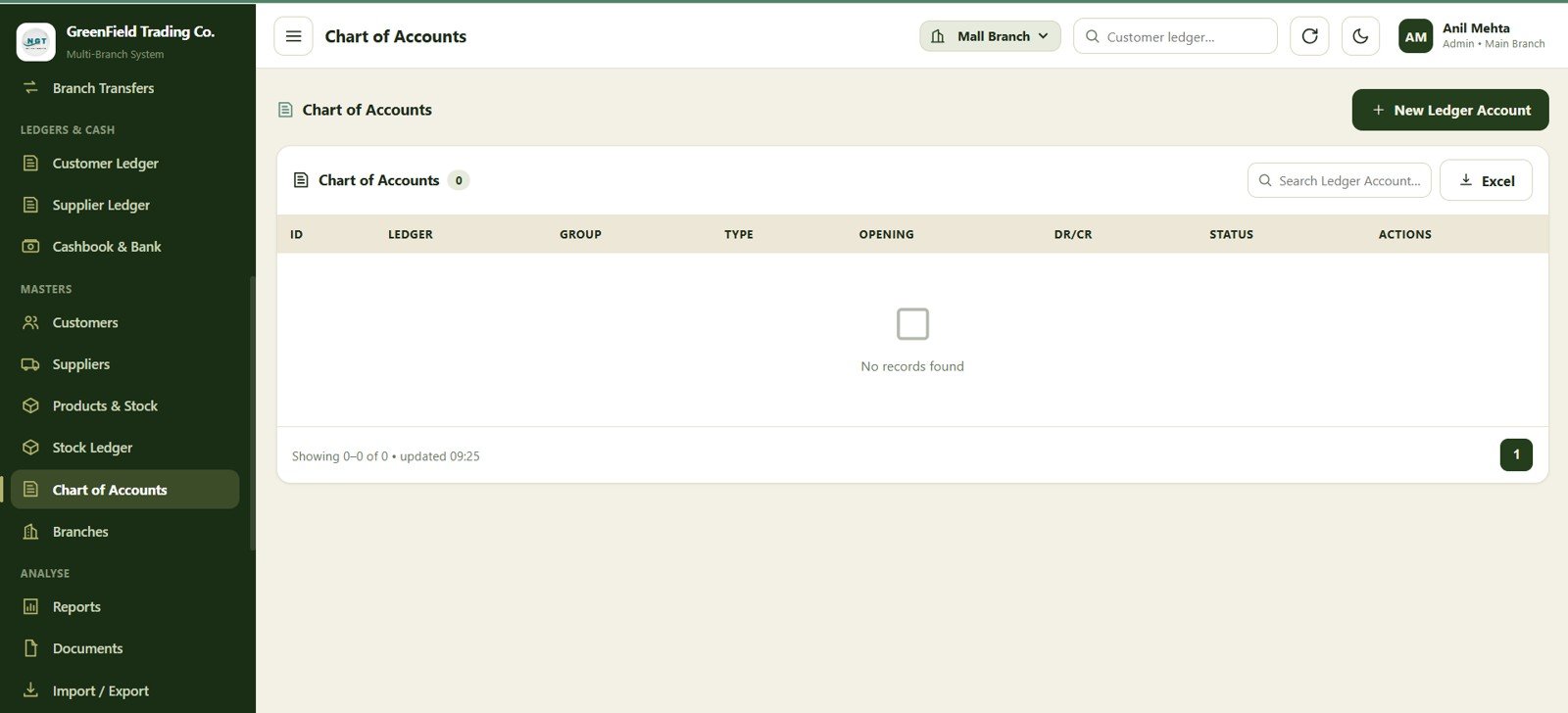Click the document icon in table card header
Viewport: 1568px width, 713px height.
click(302, 180)
